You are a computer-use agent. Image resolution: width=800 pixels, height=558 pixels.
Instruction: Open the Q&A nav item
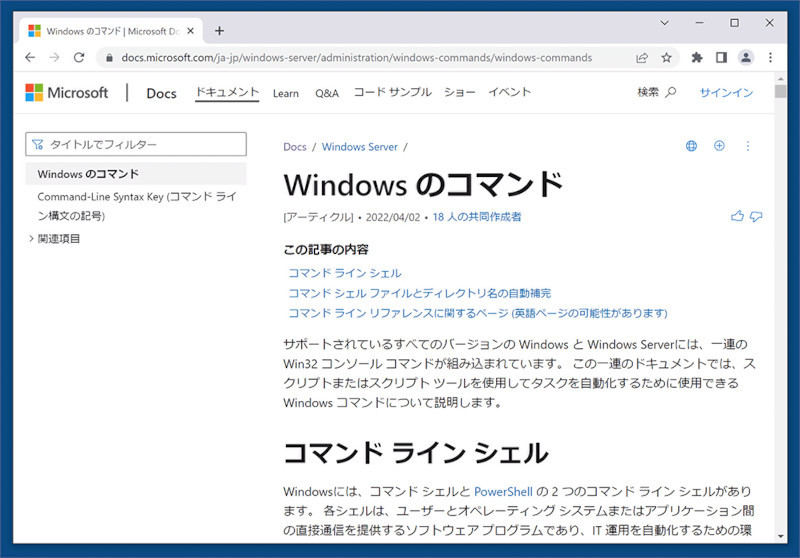pos(327,93)
